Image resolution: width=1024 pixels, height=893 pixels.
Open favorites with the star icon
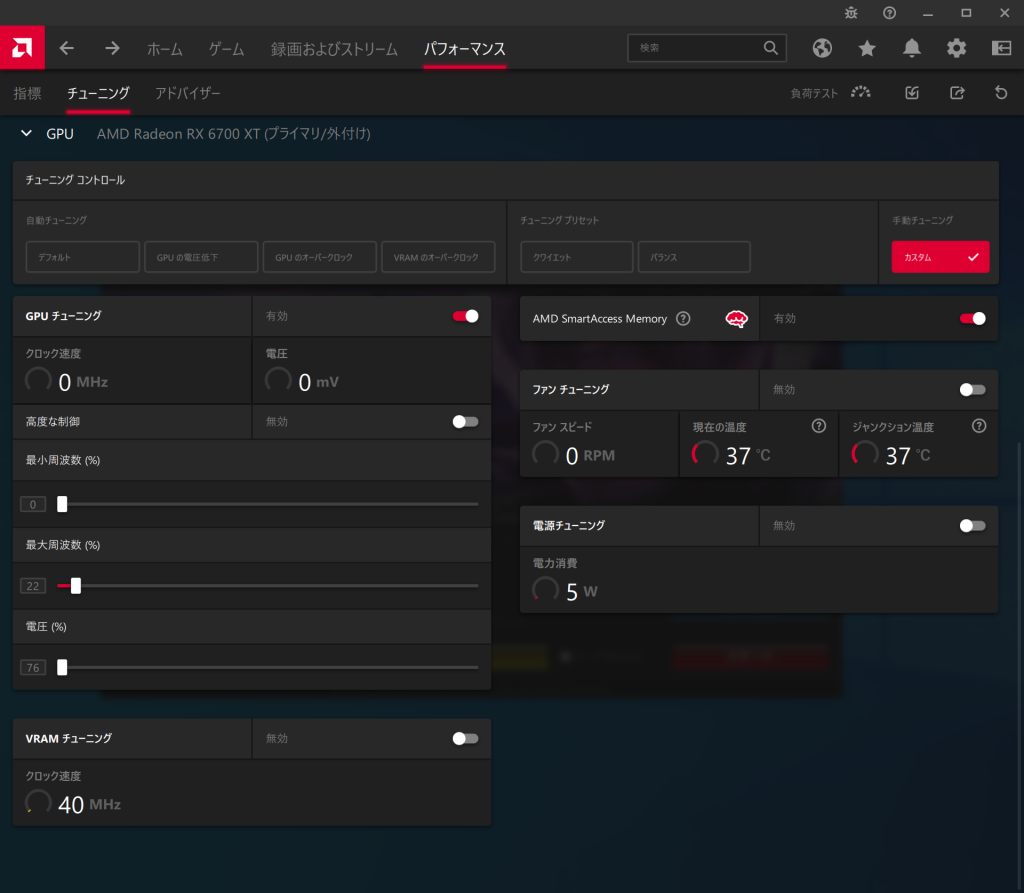pos(867,48)
